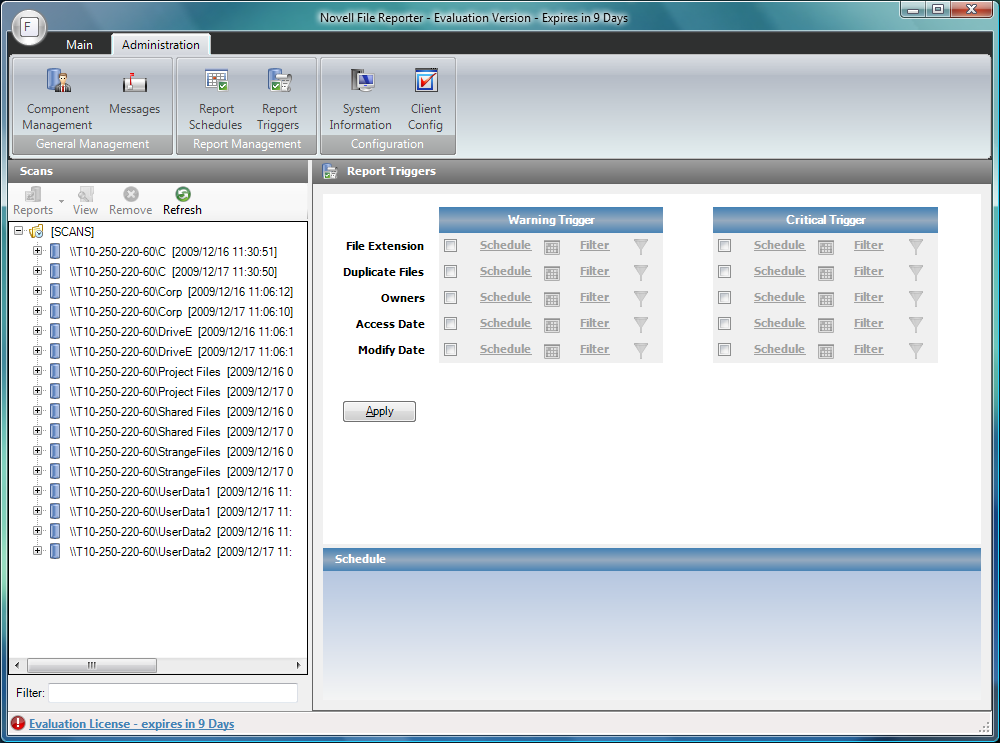Expand the C scan dated 2009/12/16 11:30:51
1000x743 pixels.
coord(38,251)
